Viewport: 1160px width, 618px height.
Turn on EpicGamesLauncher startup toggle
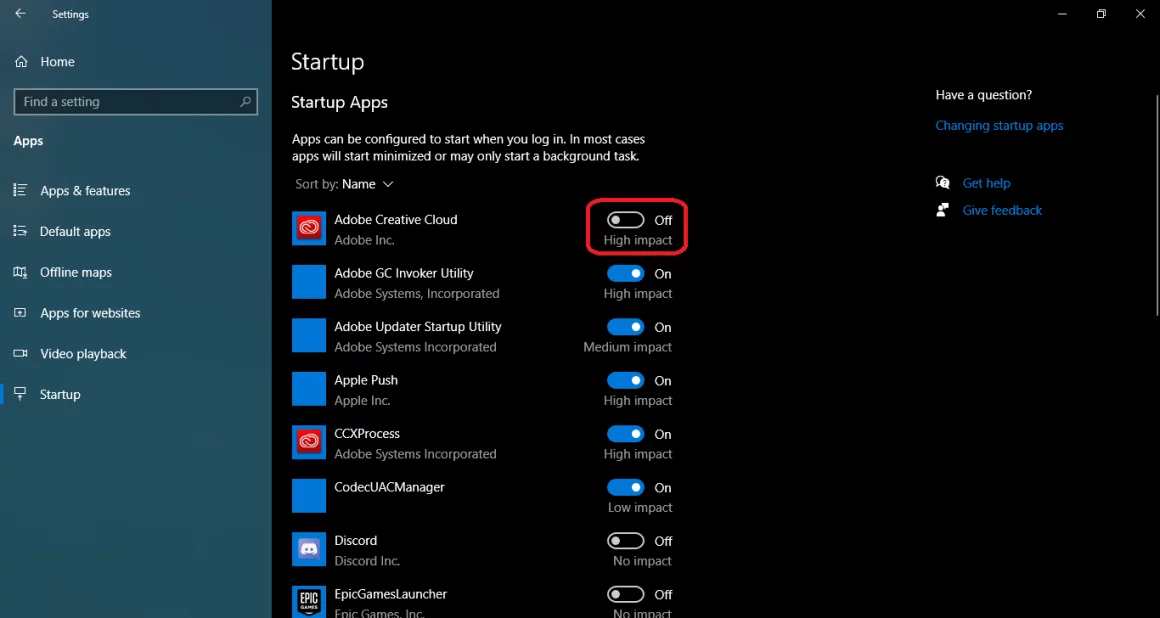(626, 594)
